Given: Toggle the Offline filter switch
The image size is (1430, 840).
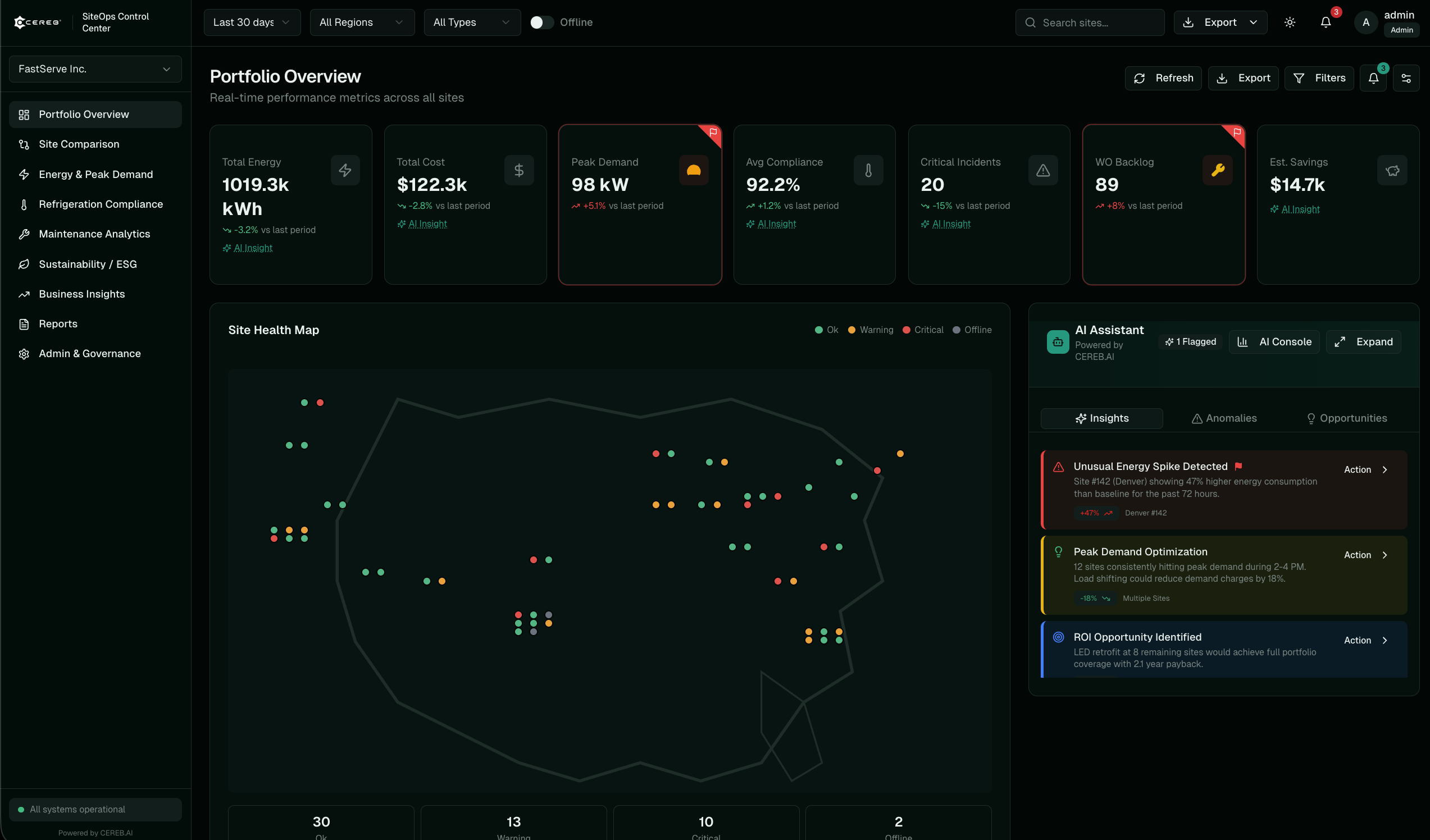Looking at the screenshot, I should [x=541, y=22].
